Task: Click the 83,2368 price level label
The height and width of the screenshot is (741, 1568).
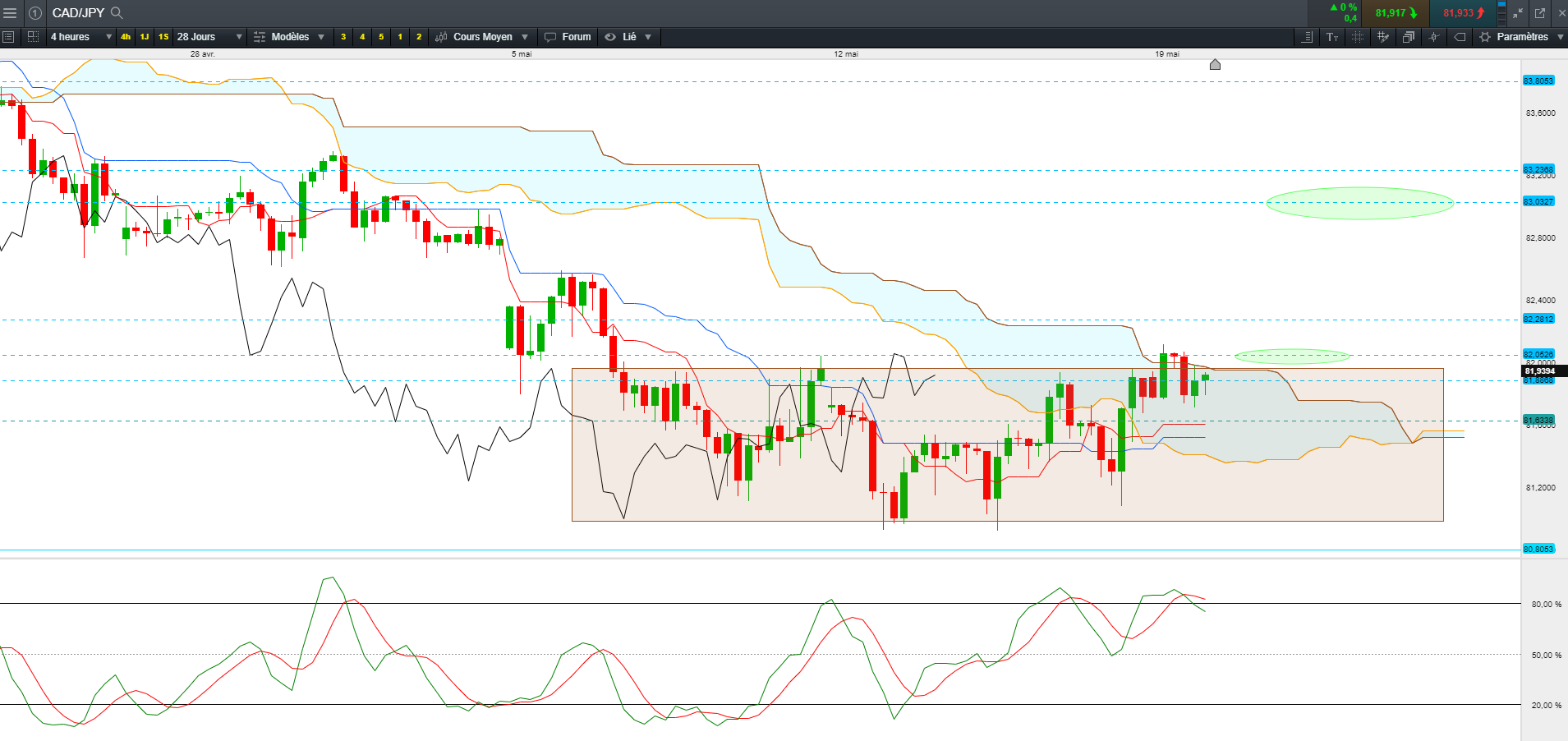Action: pos(1538,169)
